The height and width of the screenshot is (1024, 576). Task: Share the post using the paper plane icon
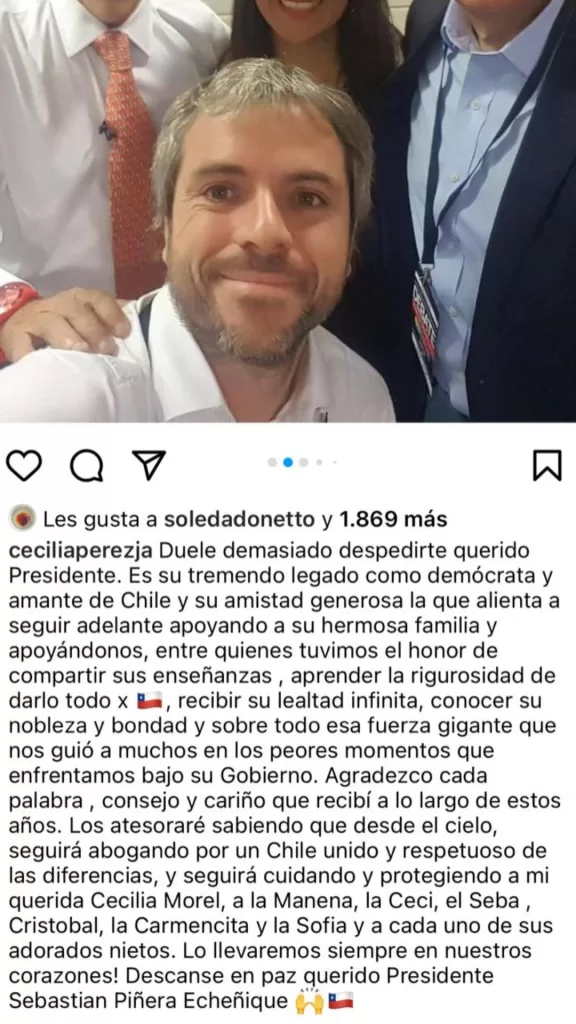(x=149, y=465)
